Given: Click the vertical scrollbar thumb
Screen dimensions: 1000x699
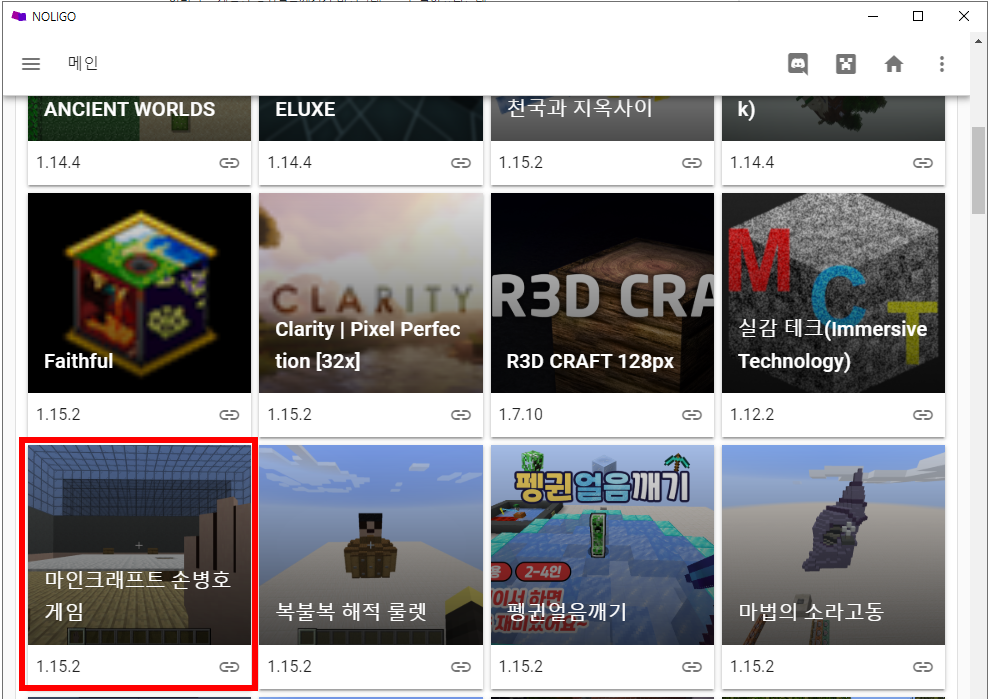Looking at the screenshot, I should pyautogui.click(x=978, y=170).
